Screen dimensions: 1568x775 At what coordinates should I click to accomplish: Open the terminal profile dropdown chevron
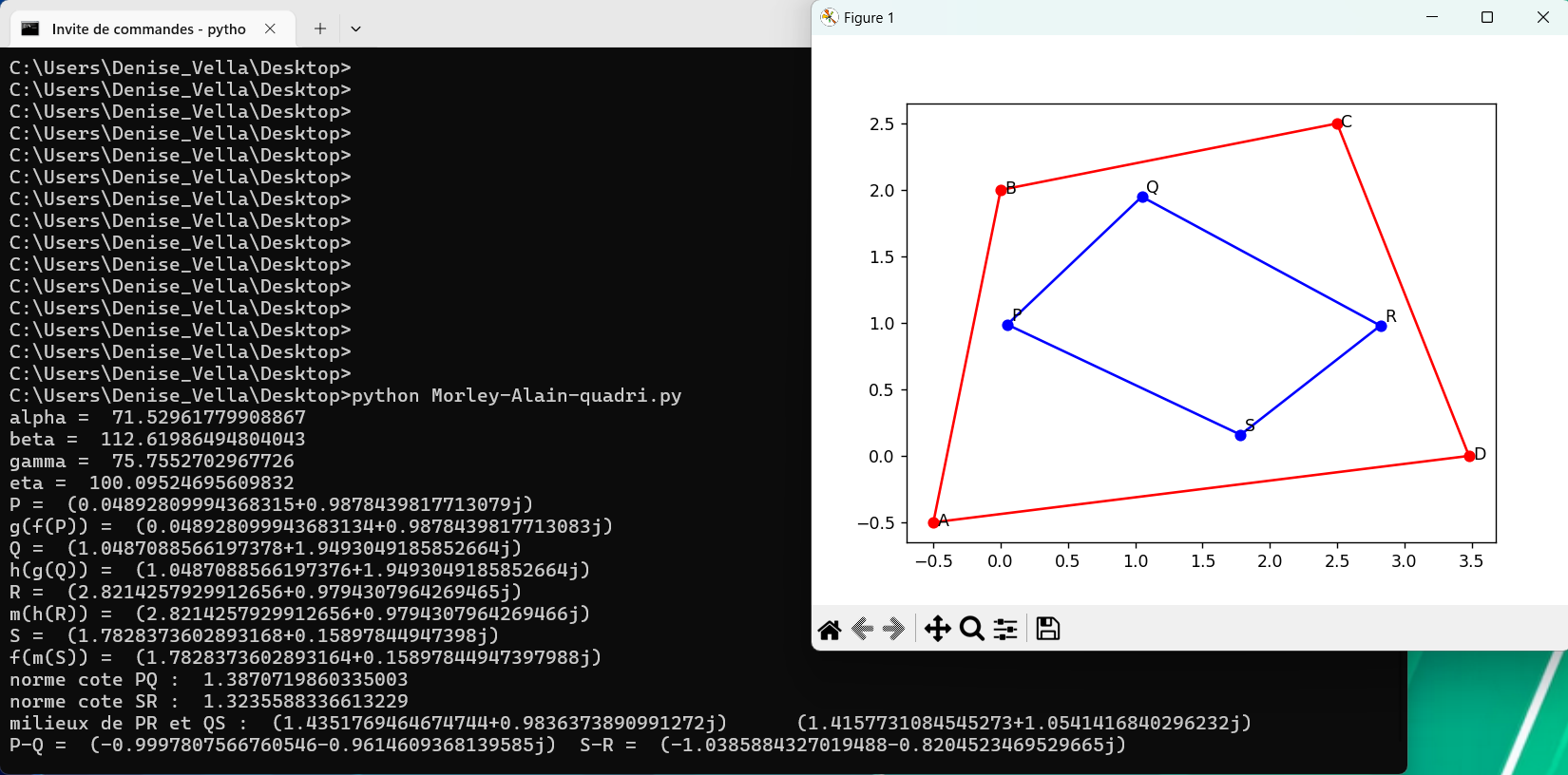point(355,28)
